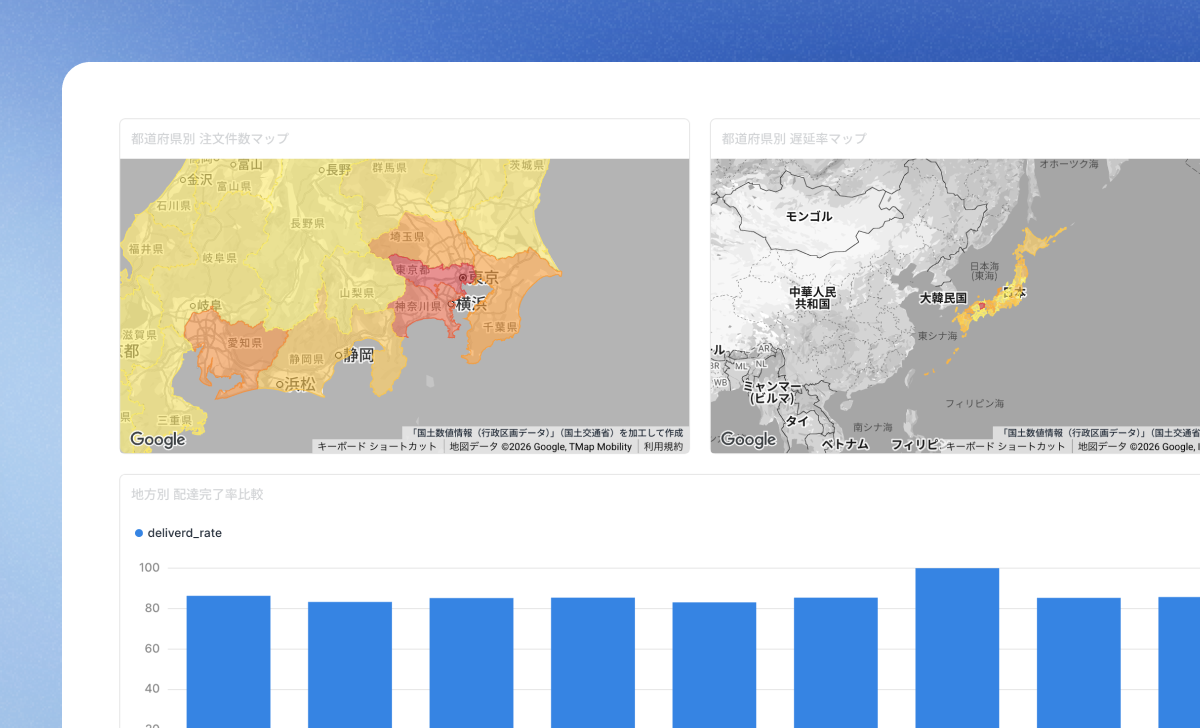The height and width of the screenshot is (728, 1200).
Task: Select the 都道府県別 遅延率マップ panel title
Action: pyautogui.click(x=794, y=139)
